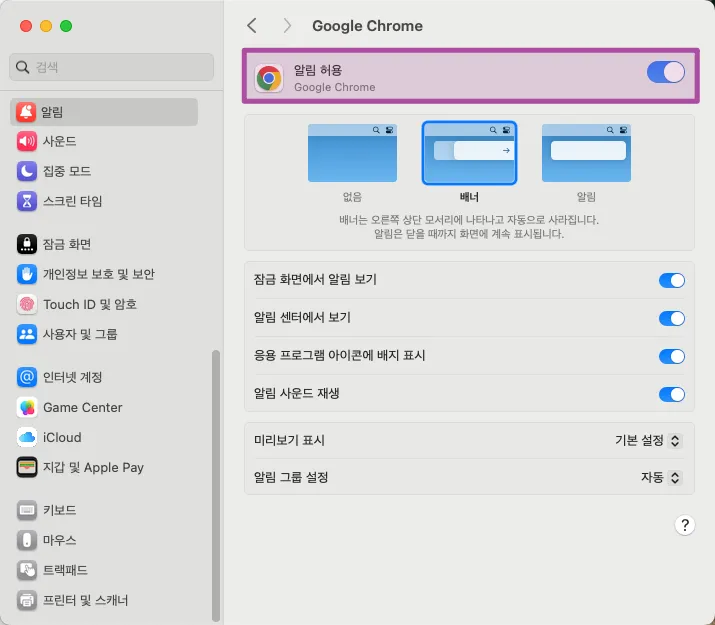Select 잠금 화면 in the sidebar

(67, 244)
